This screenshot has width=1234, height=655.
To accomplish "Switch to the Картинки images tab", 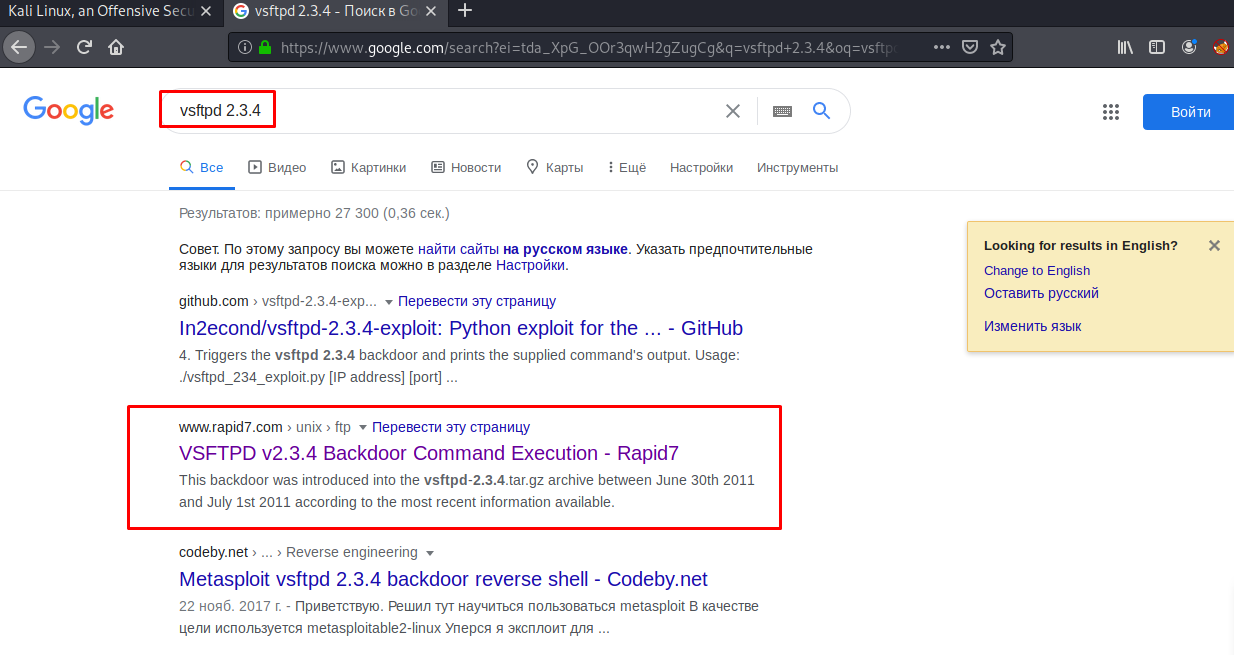I will point(368,168).
